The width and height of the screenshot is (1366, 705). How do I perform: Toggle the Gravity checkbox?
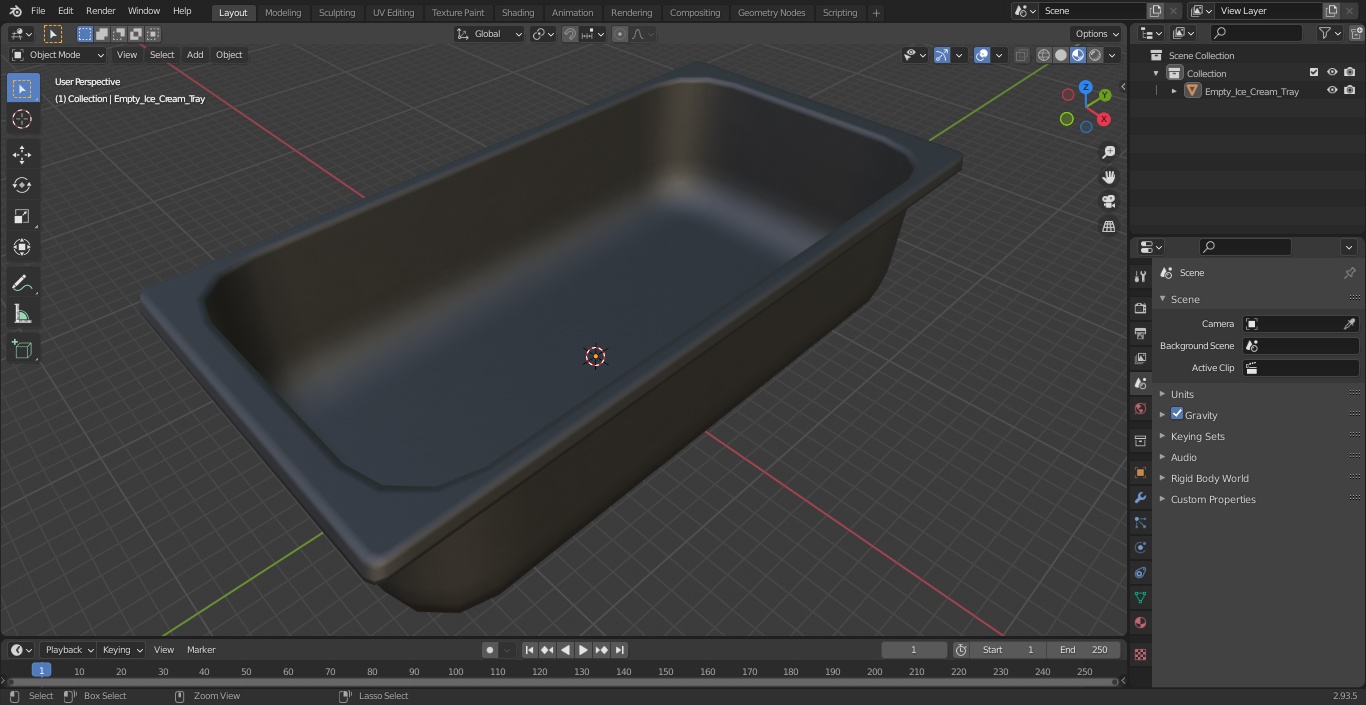click(1177, 414)
